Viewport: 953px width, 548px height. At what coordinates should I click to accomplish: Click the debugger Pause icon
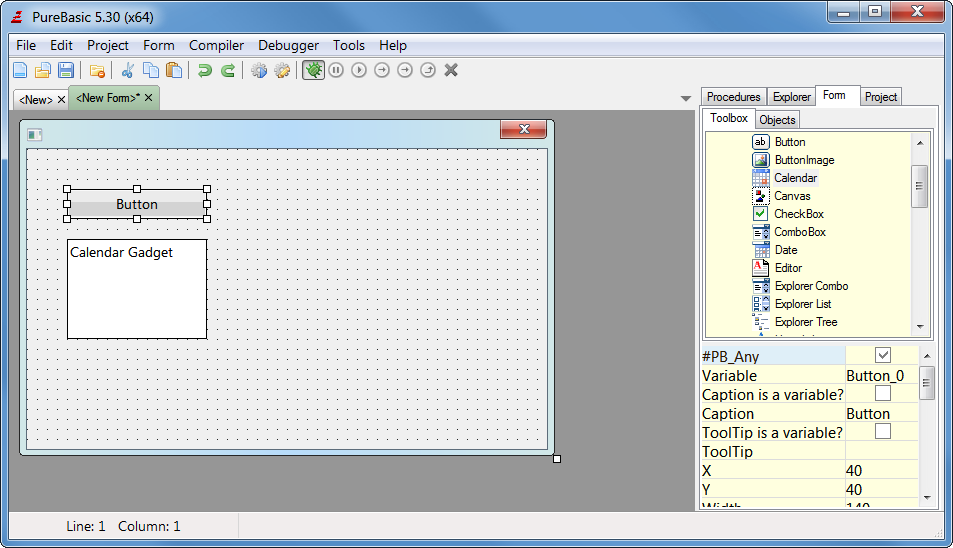(336, 70)
